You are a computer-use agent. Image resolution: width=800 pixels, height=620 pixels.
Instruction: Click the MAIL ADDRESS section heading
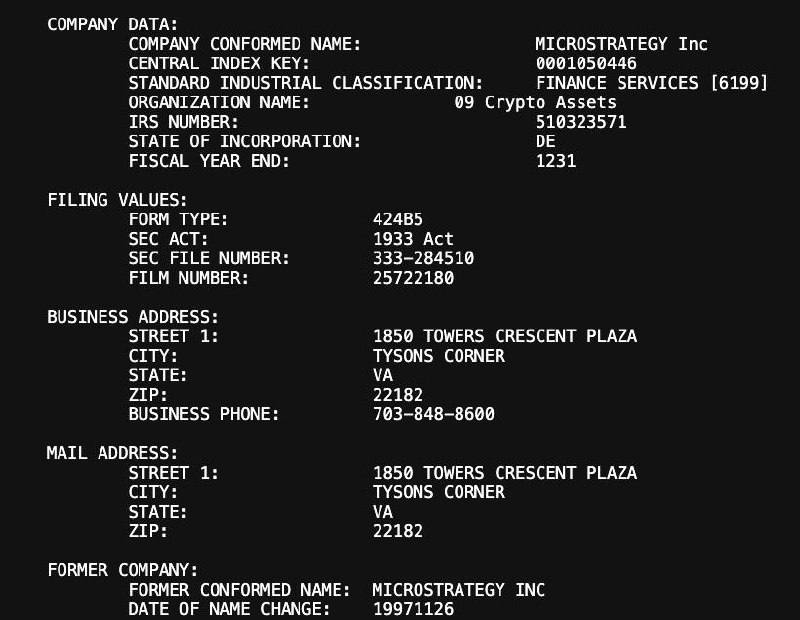tap(112, 453)
